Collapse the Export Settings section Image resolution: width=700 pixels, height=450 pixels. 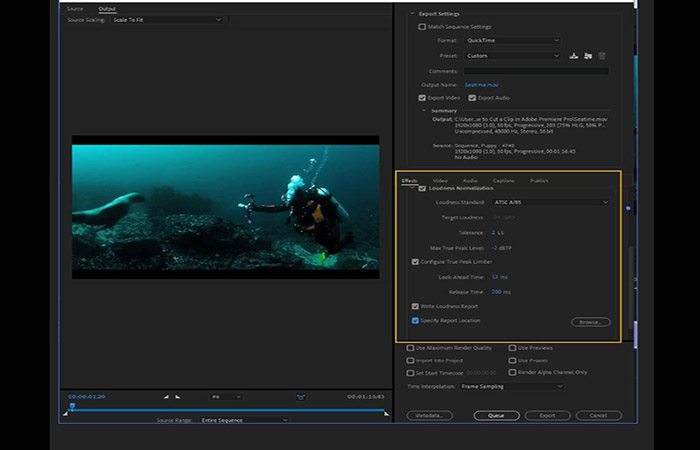(412, 14)
